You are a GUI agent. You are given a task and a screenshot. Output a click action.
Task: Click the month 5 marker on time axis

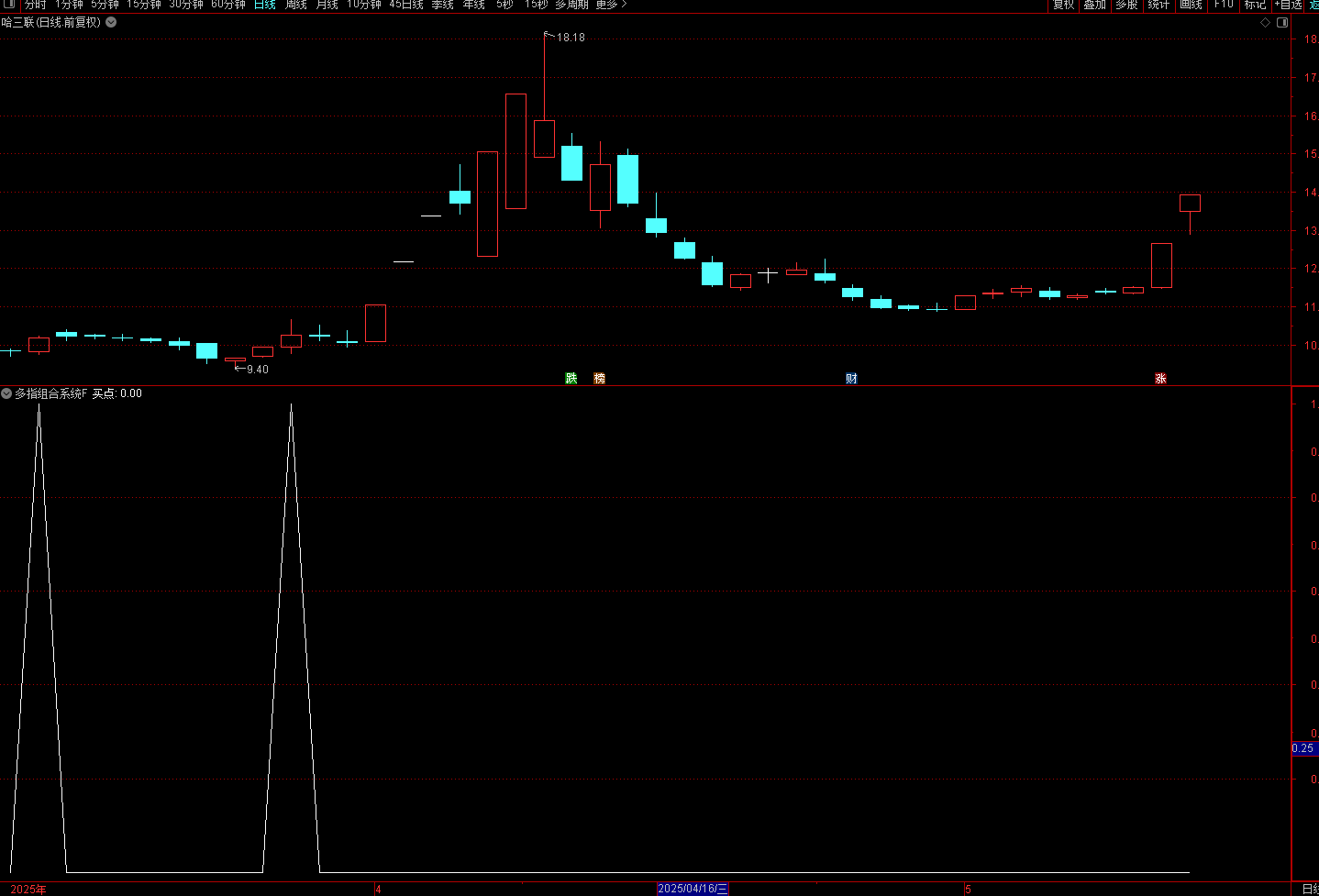[968, 889]
